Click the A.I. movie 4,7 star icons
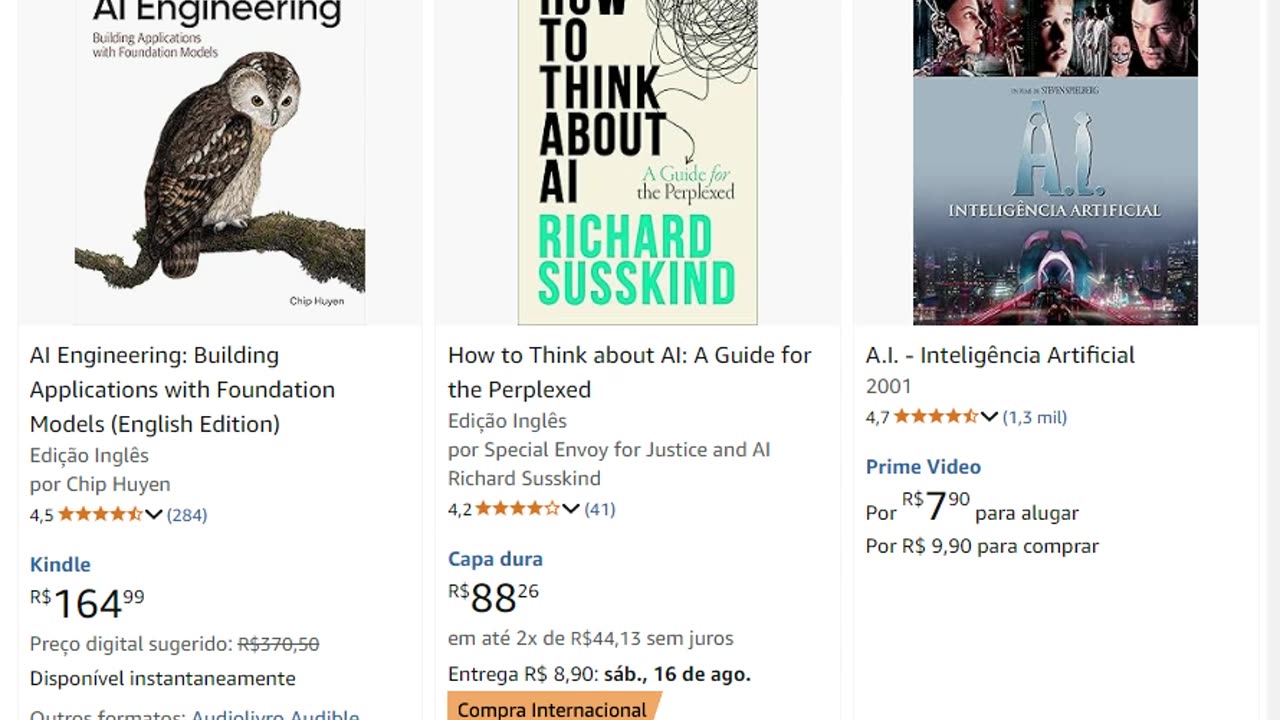Screen dimensions: 1280x720 935,417
